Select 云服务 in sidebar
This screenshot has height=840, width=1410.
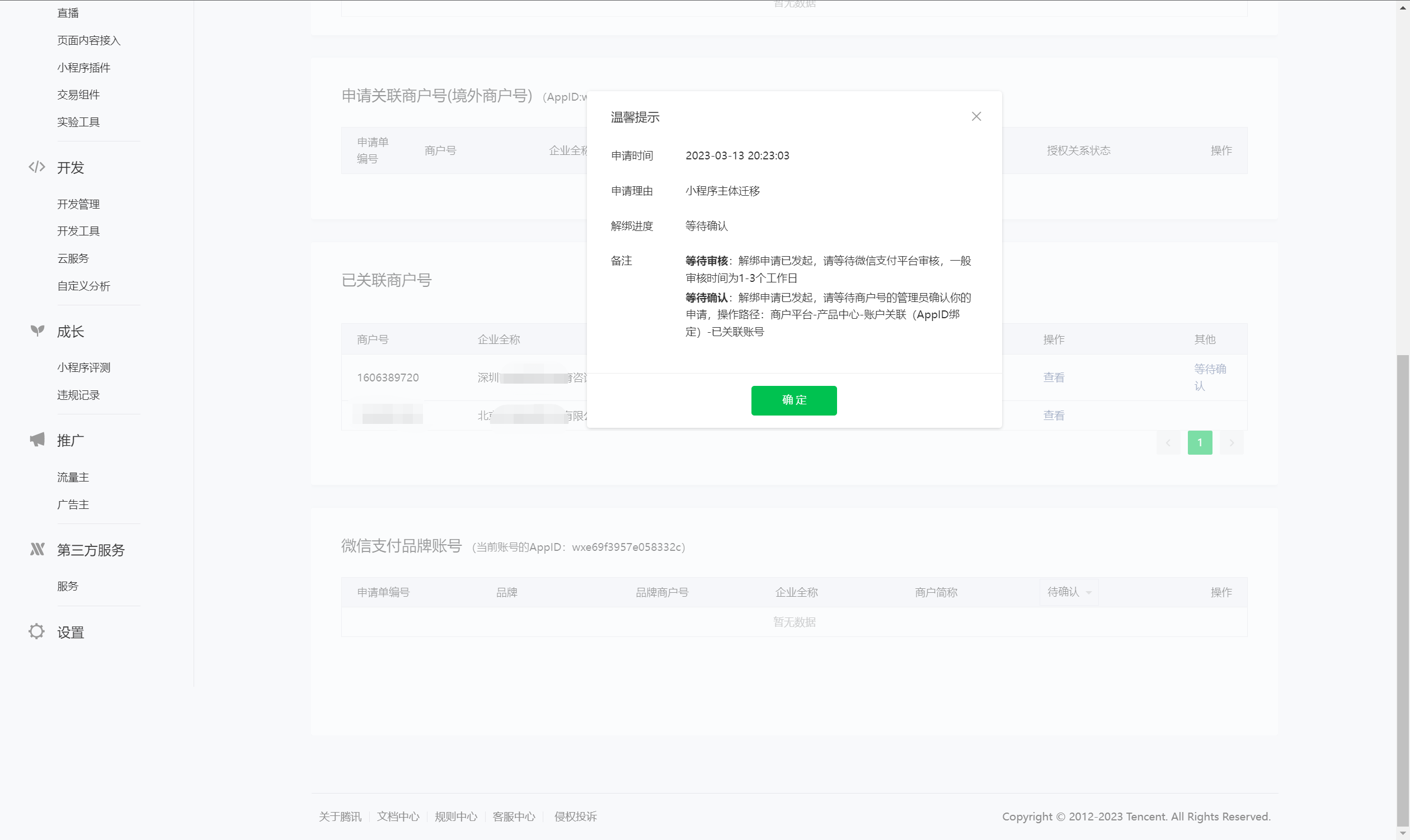pos(73,259)
